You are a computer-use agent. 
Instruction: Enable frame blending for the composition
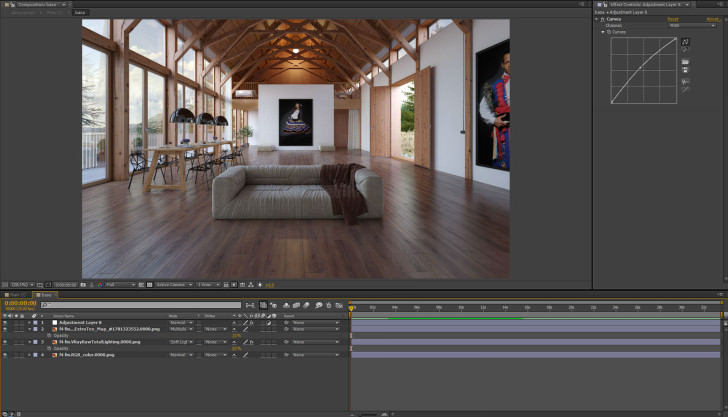click(x=296, y=305)
